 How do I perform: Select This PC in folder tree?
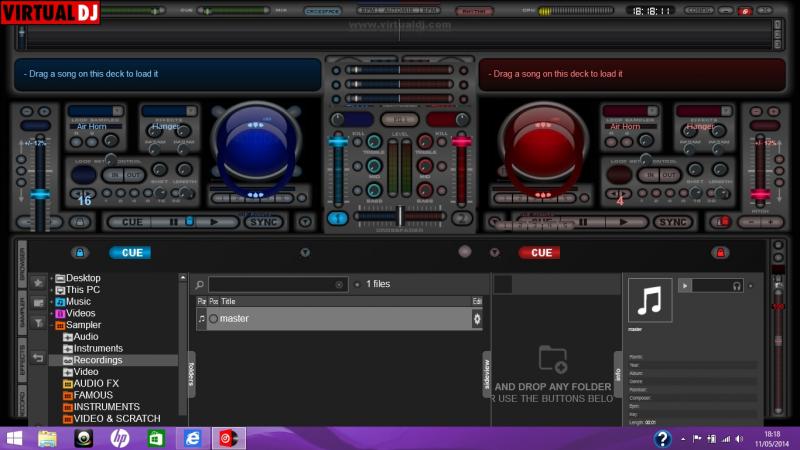(x=83, y=290)
